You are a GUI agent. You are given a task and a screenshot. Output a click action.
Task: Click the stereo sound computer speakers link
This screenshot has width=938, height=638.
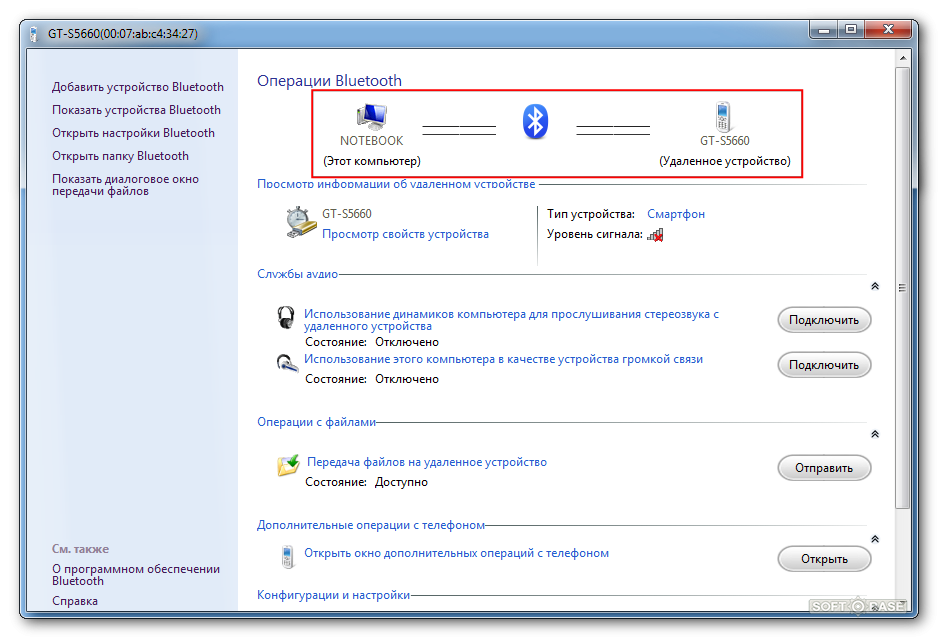click(511, 320)
